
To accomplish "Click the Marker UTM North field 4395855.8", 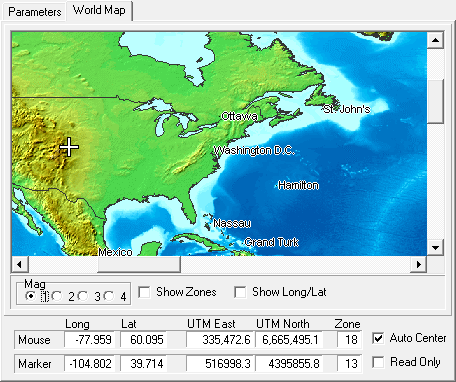I will [x=289, y=363].
